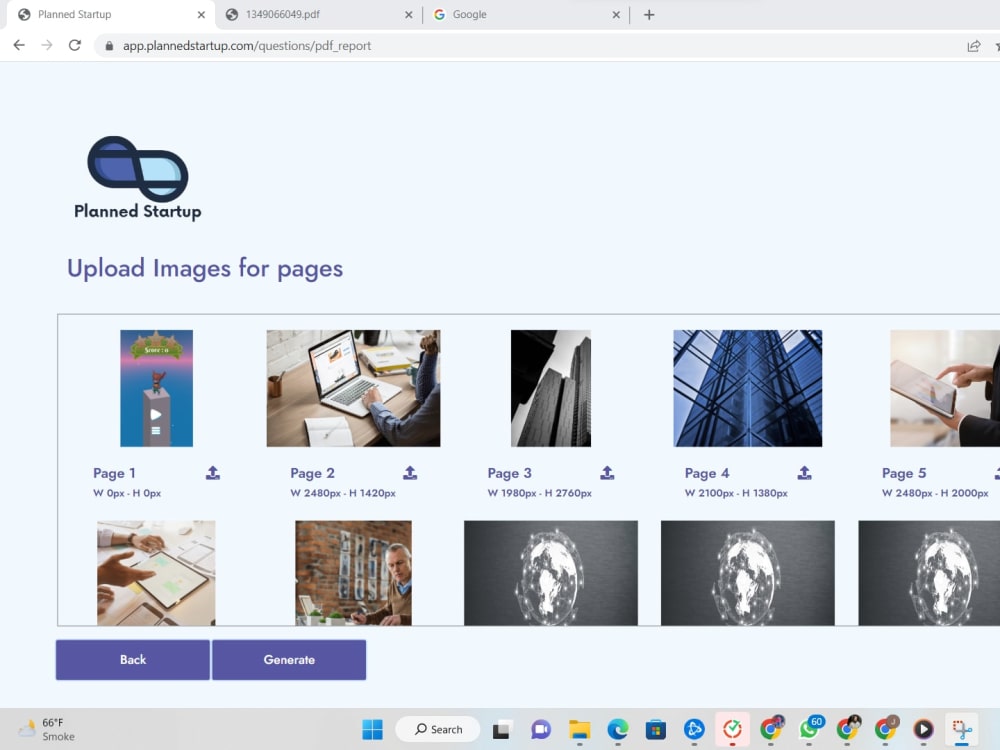Open a new browser tab
The height and width of the screenshot is (750, 1000).
[649, 15]
